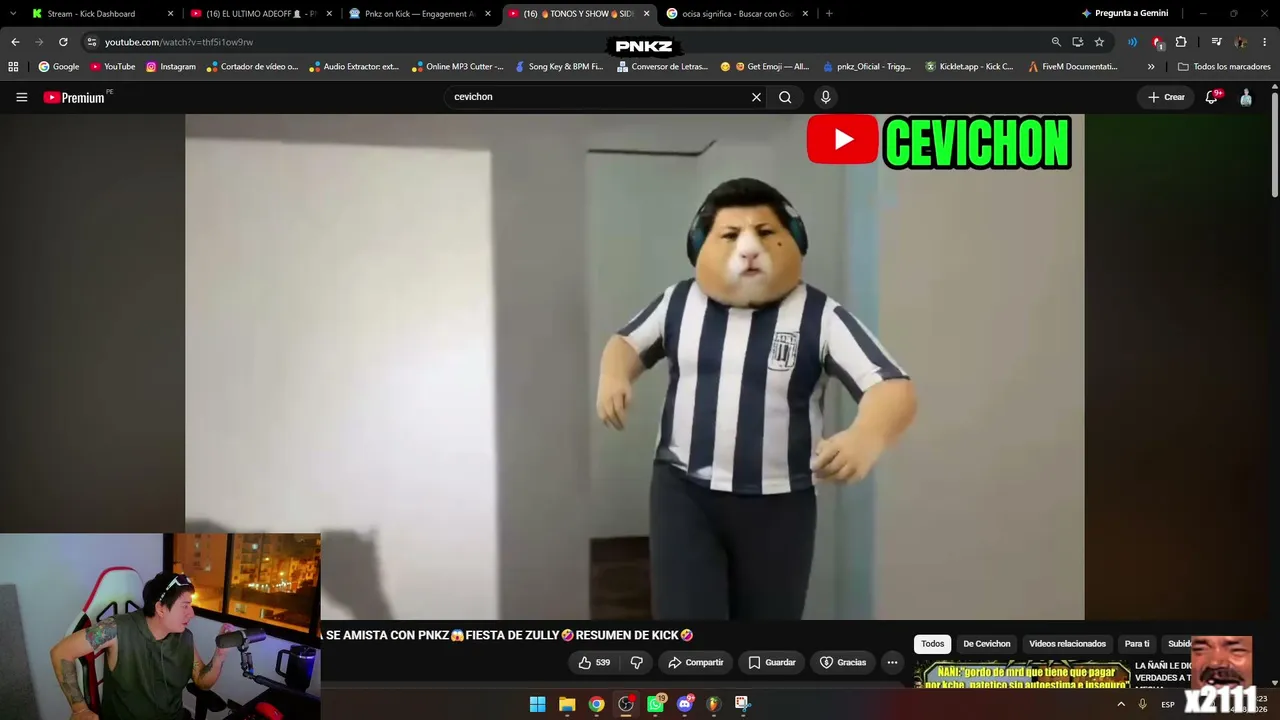Switch to the Pnkz on Kick Engagement tab
The image size is (1280, 720).
pos(419,14)
